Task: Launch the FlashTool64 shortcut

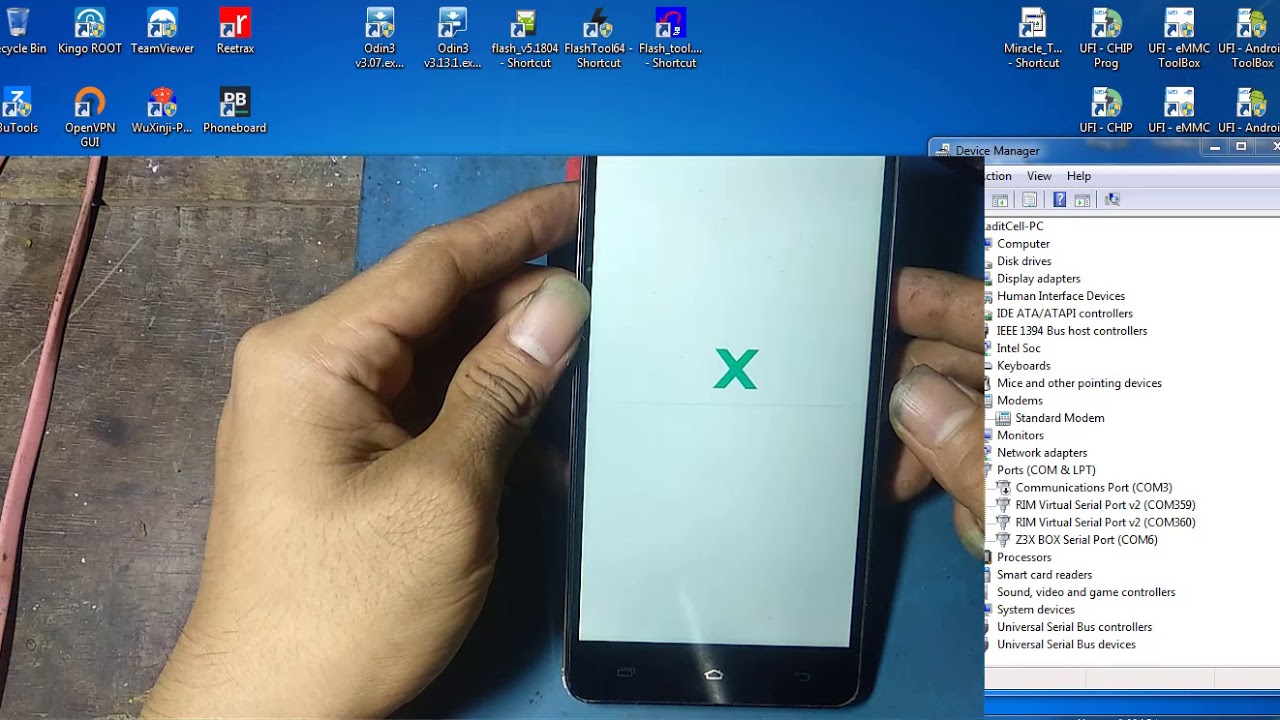Action: [598, 38]
